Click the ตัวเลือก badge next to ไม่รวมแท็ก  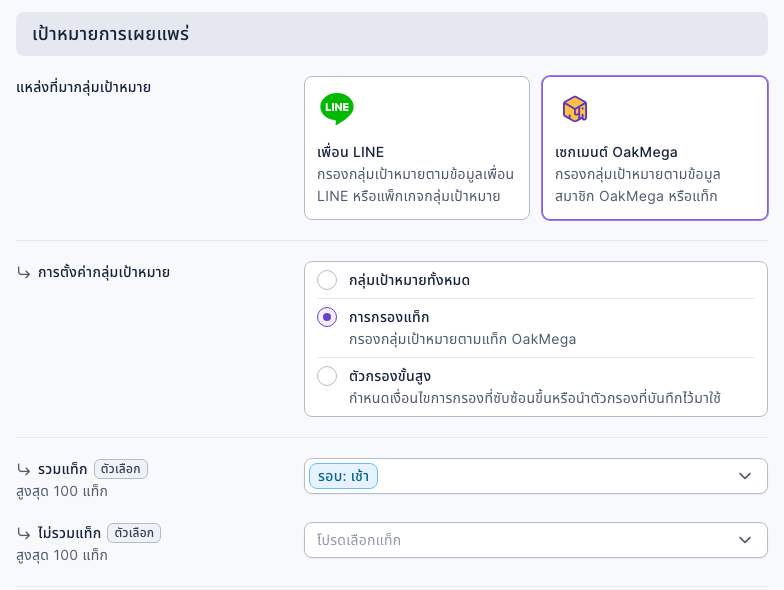point(134,533)
